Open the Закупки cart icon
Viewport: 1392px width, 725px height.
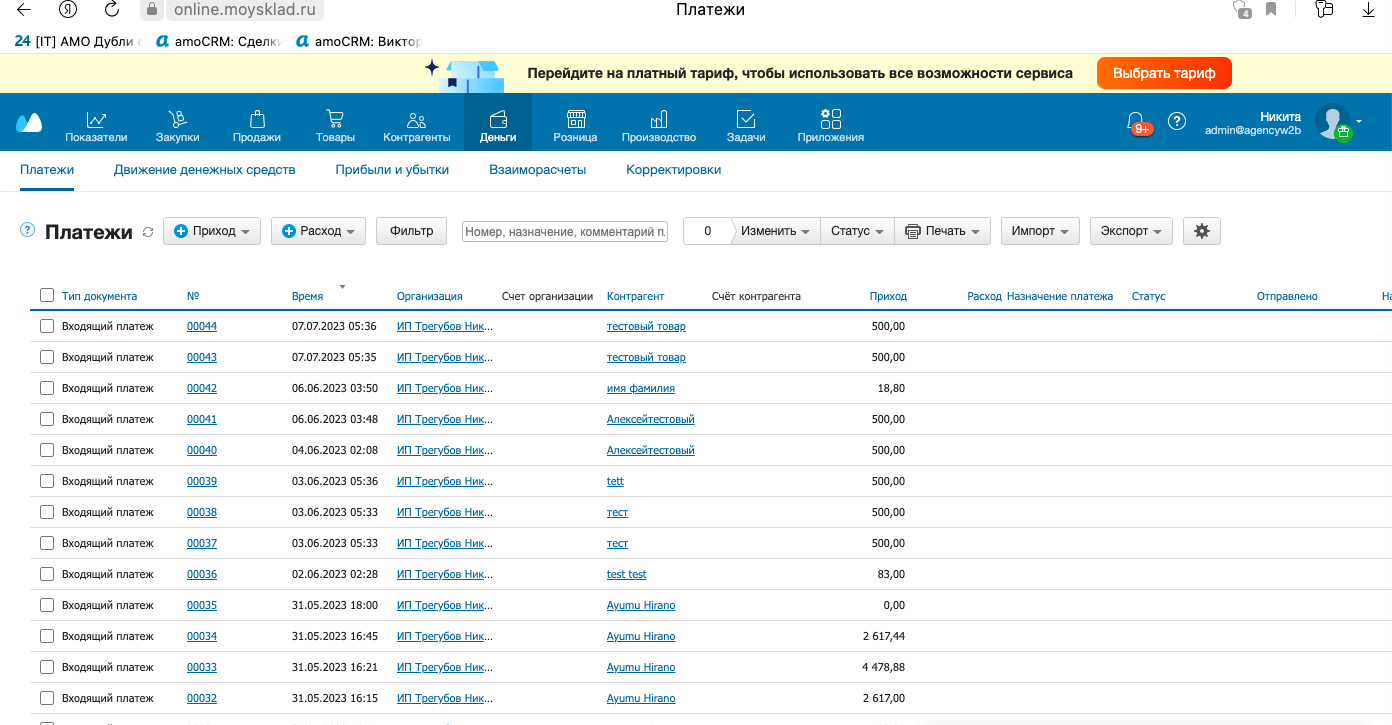click(x=177, y=119)
